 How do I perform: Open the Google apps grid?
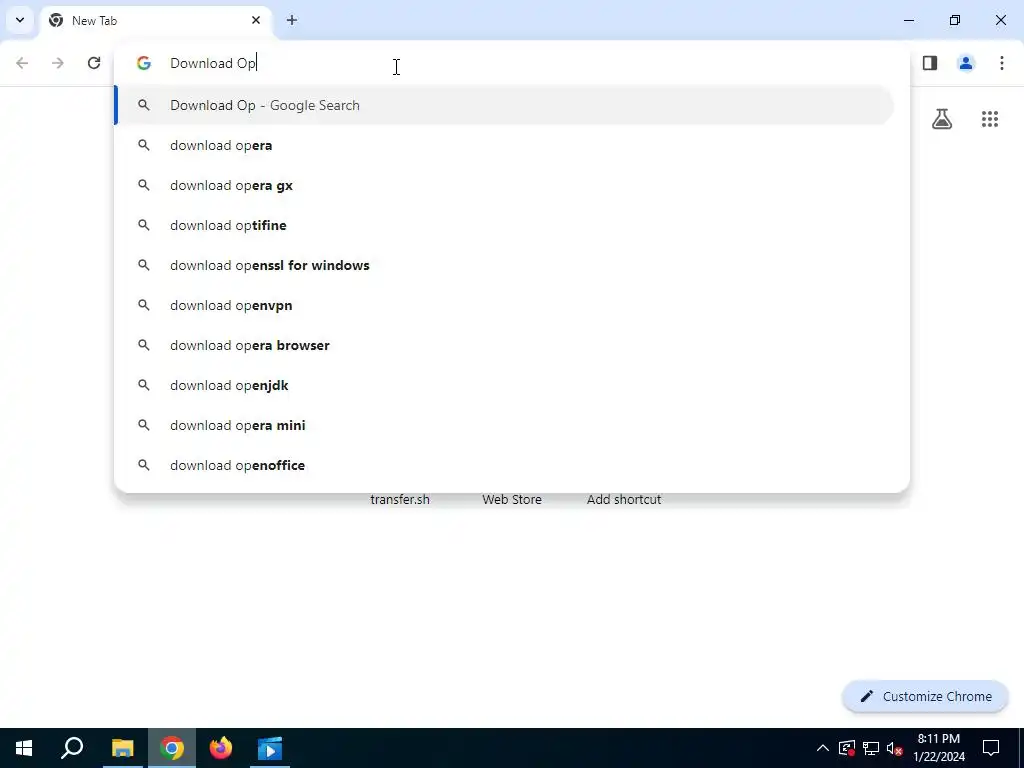[x=990, y=119]
